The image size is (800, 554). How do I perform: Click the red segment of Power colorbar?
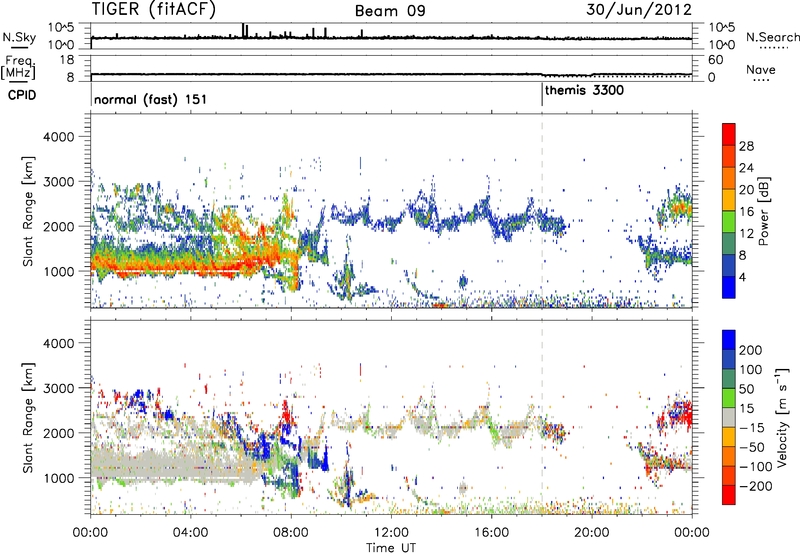pos(729,134)
